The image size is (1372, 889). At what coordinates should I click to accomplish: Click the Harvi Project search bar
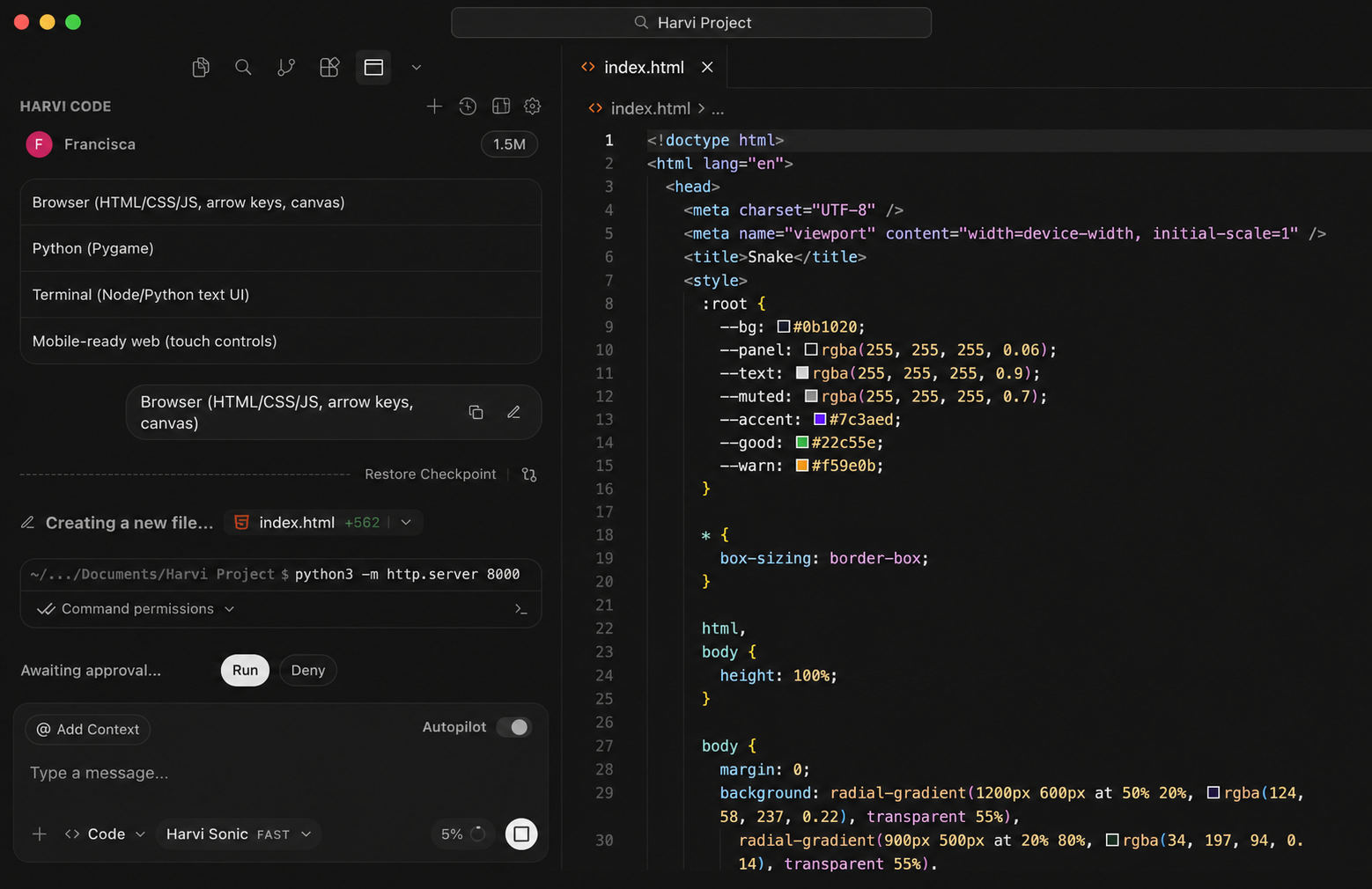[691, 23]
